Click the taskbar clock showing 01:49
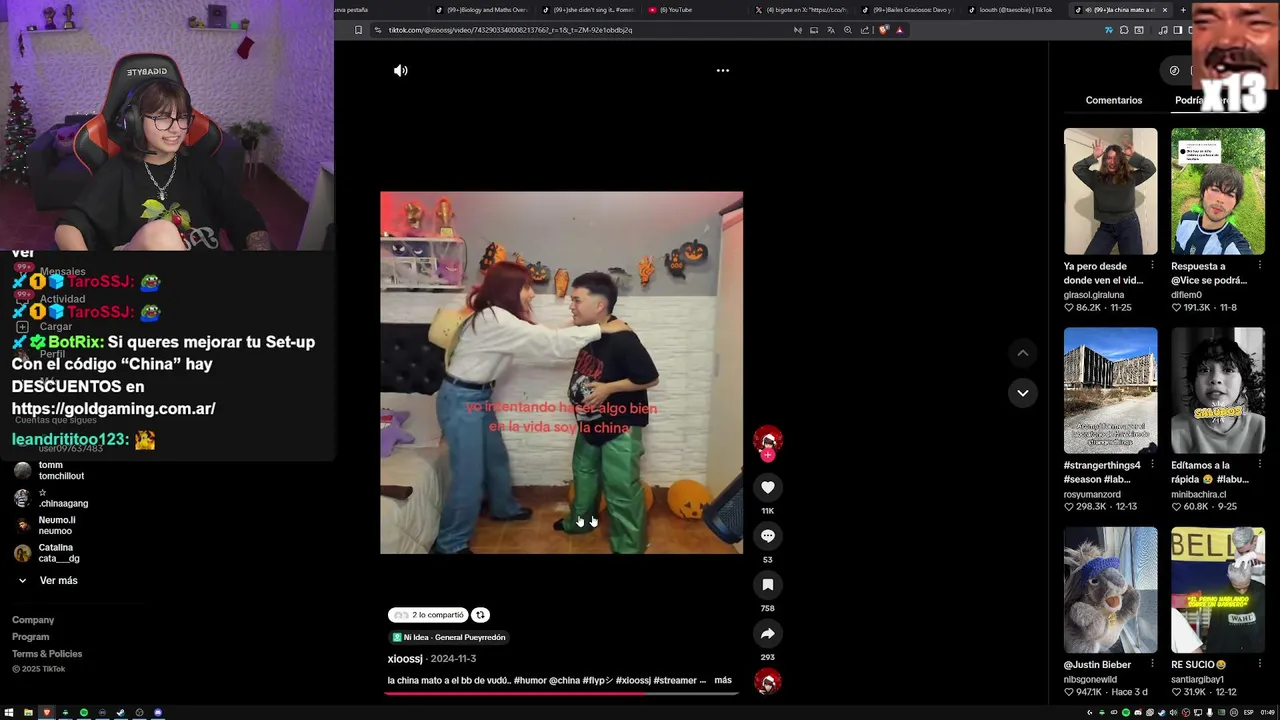1280x720 pixels. pos(1267,713)
